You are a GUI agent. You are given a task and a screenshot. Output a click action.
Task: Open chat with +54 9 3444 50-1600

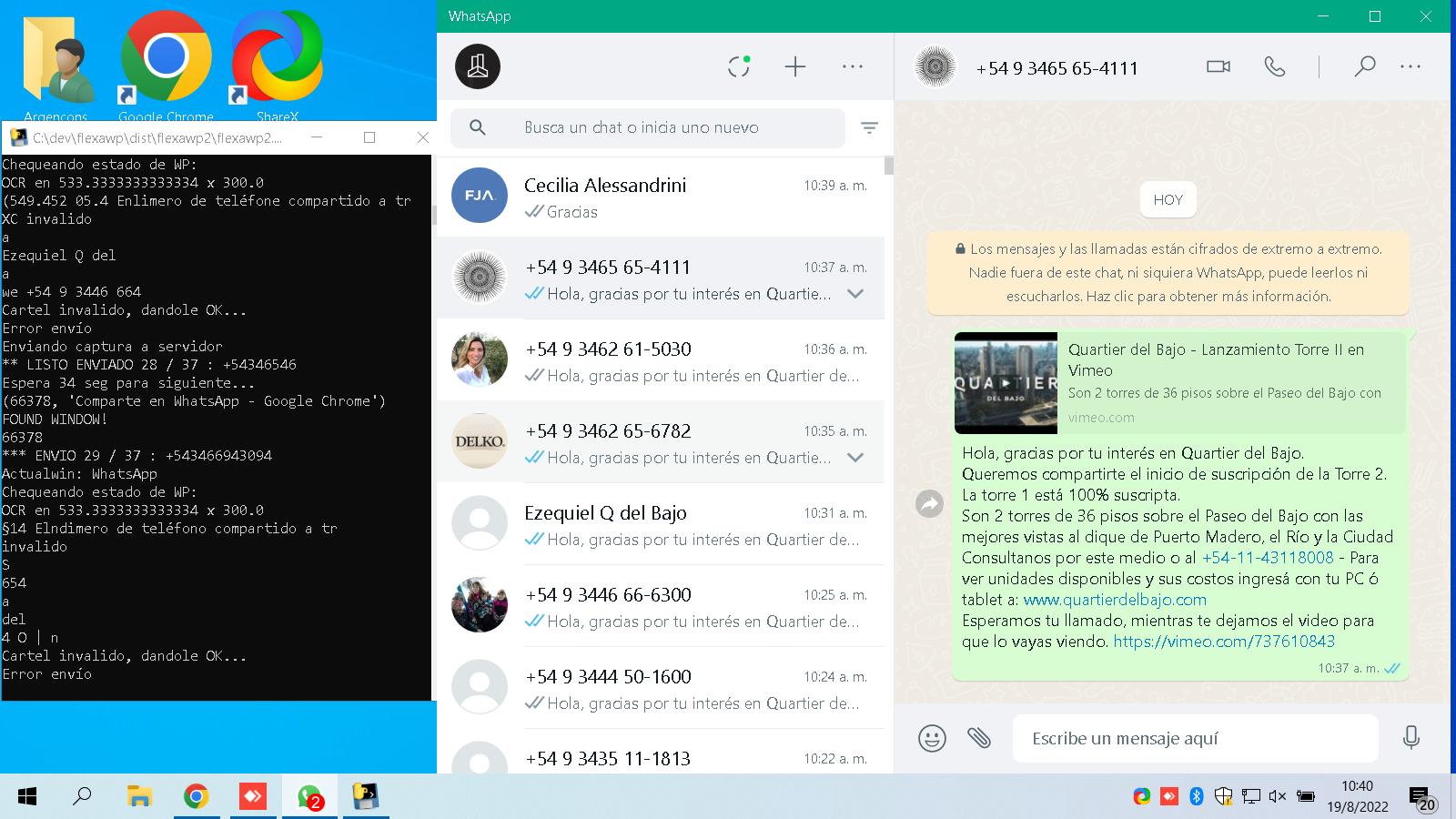tap(660, 688)
